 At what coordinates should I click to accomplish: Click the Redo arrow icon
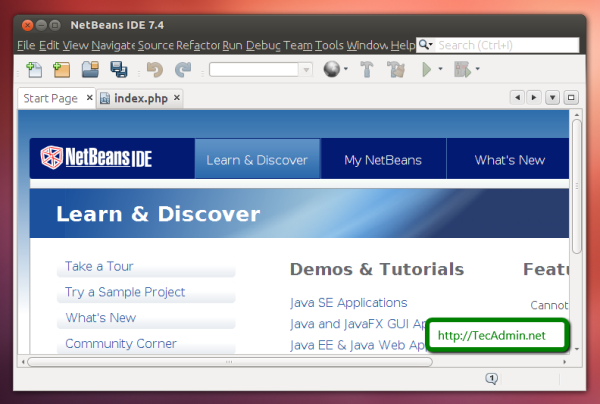(x=182, y=69)
